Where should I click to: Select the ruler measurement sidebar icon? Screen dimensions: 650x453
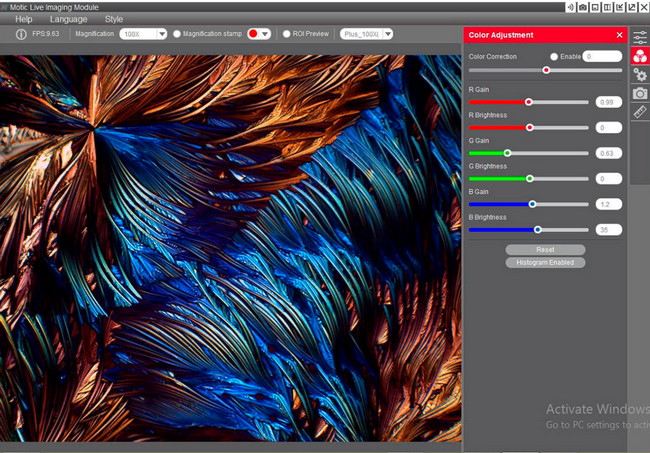point(640,112)
